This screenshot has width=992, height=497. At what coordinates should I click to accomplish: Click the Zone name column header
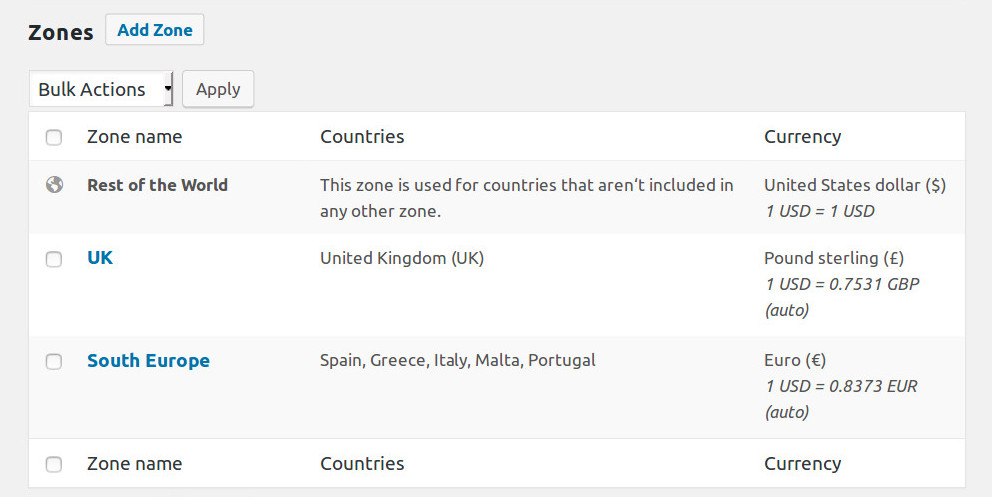click(134, 137)
